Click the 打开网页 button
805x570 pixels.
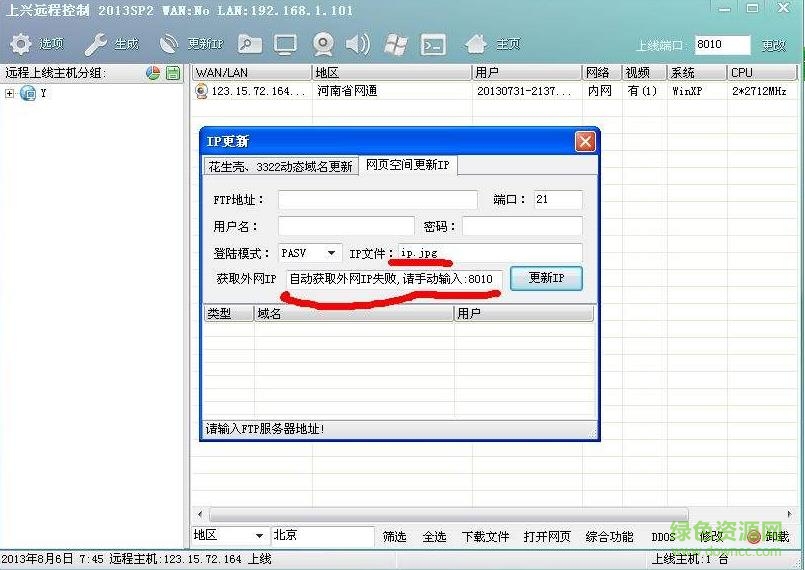coord(547,537)
